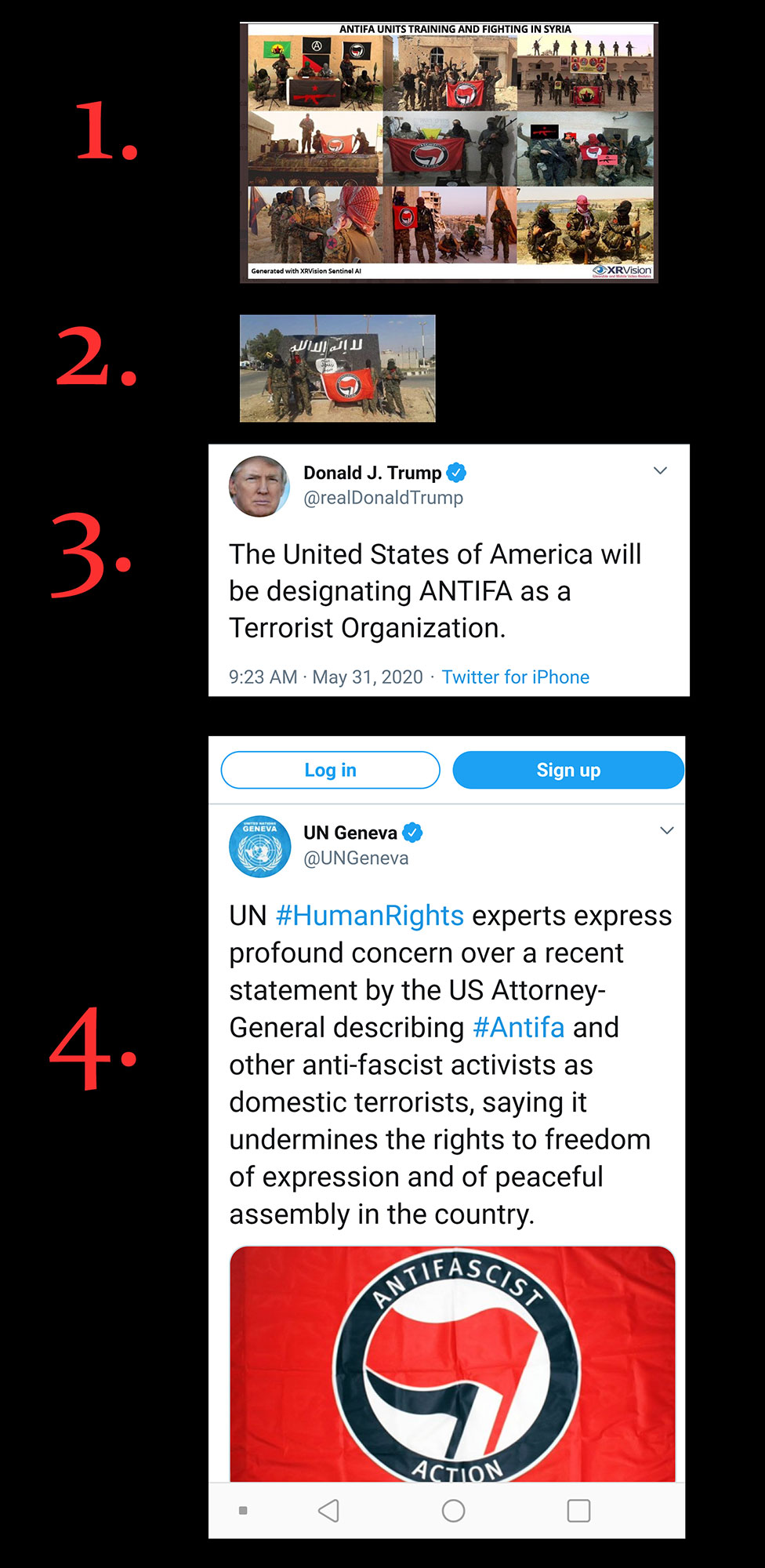Open the image of fighters by black flag
The width and height of the screenshot is (765, 1568).
337,368
